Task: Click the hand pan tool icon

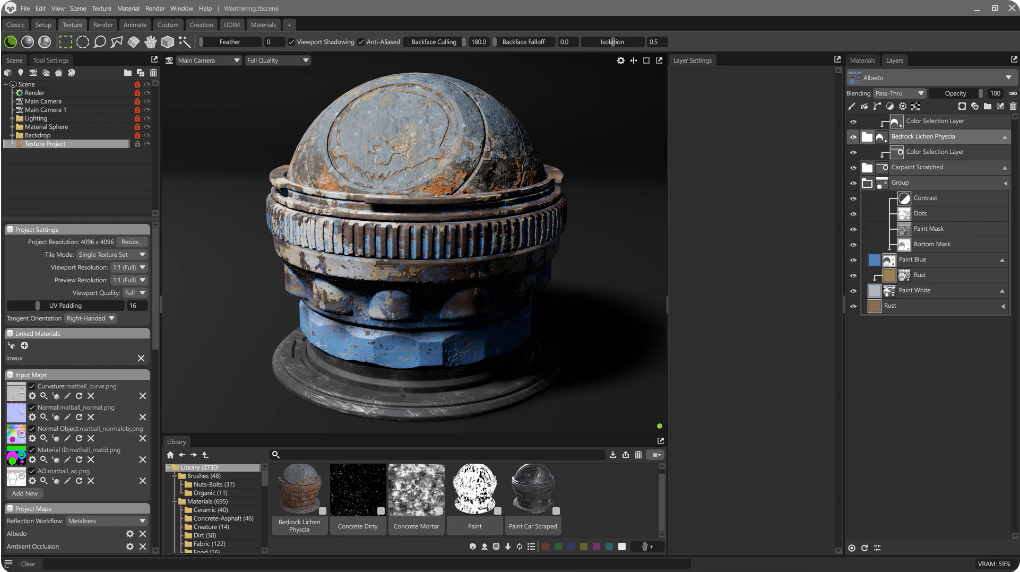Action: 151,42
